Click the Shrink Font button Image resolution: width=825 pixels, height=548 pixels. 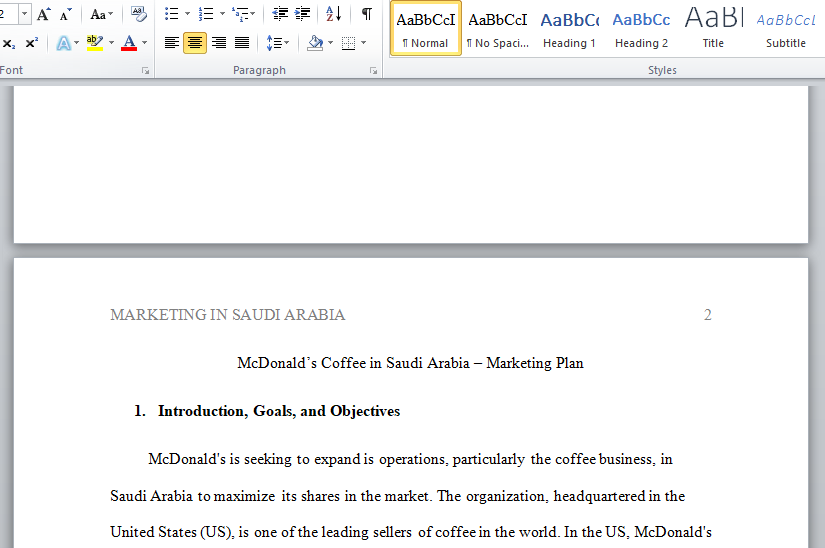click(65, 14)
